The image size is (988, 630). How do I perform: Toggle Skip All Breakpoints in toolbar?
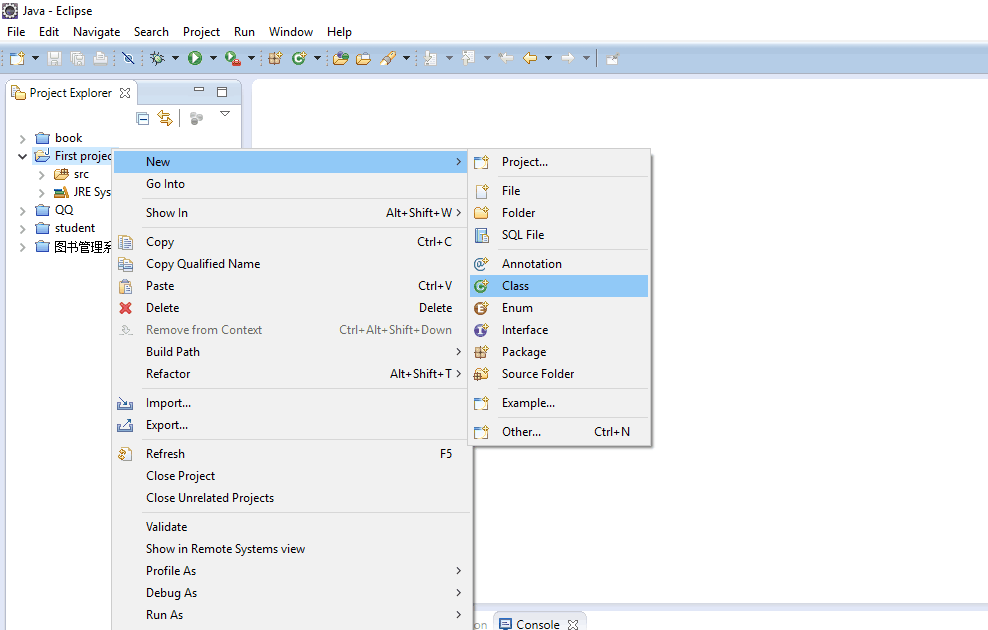pos(129,59)
